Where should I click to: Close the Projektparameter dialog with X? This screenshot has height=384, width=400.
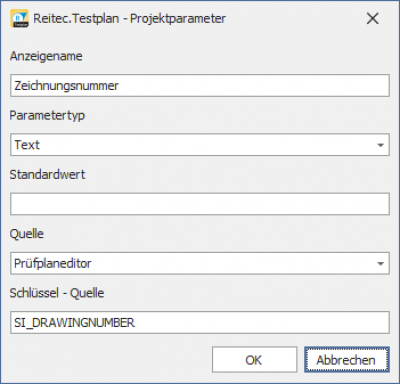pos(372,18)
